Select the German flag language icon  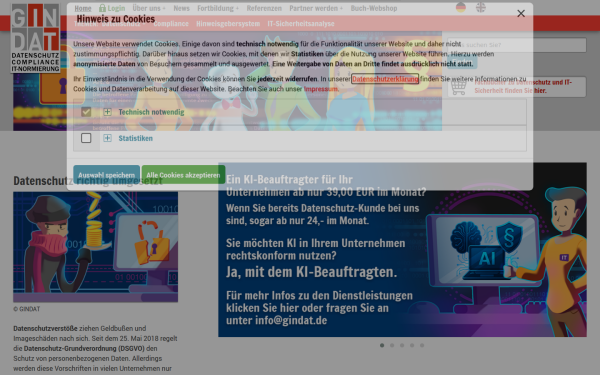[461, 7]
